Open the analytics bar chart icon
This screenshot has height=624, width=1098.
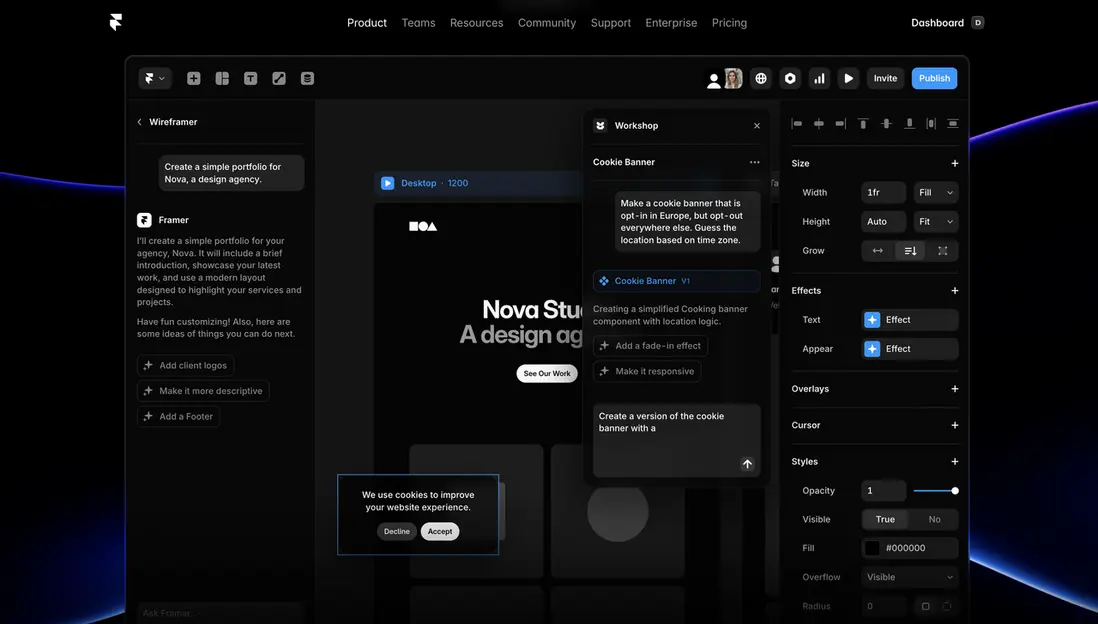819,78
